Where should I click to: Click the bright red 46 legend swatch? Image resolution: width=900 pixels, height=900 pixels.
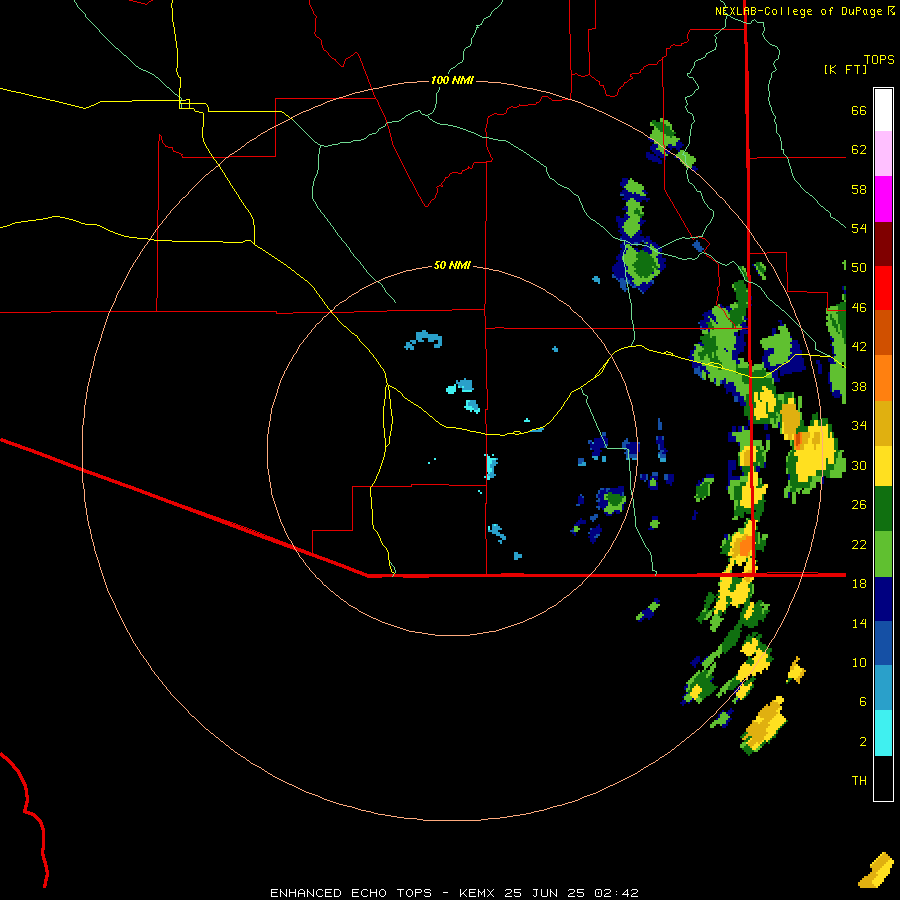pyautogui.click(x=883, y=288)
